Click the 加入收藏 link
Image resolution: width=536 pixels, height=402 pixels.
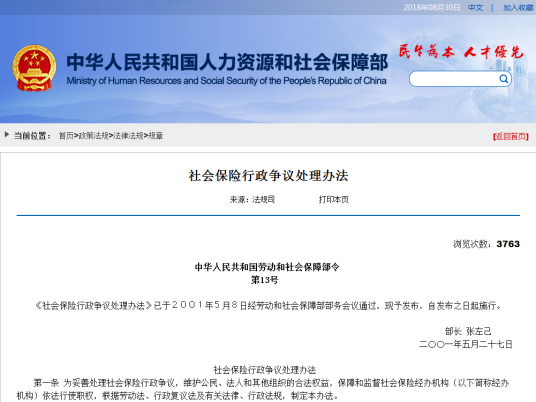[x=518, y=8]
